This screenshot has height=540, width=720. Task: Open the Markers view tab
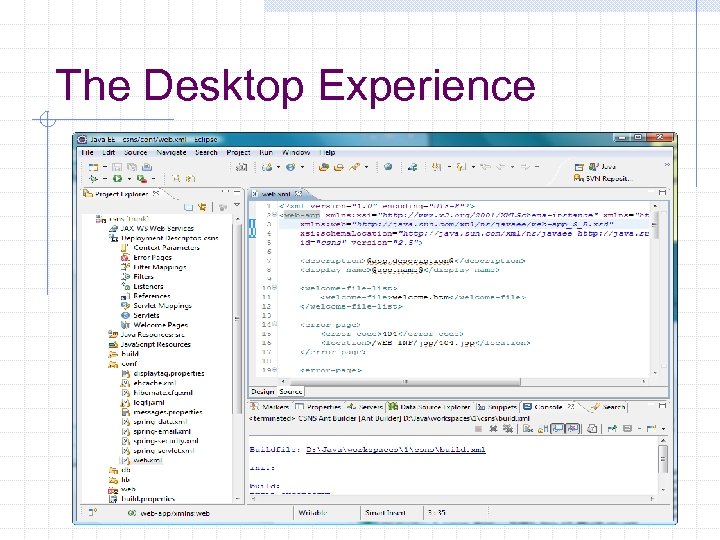click(270, 407)
